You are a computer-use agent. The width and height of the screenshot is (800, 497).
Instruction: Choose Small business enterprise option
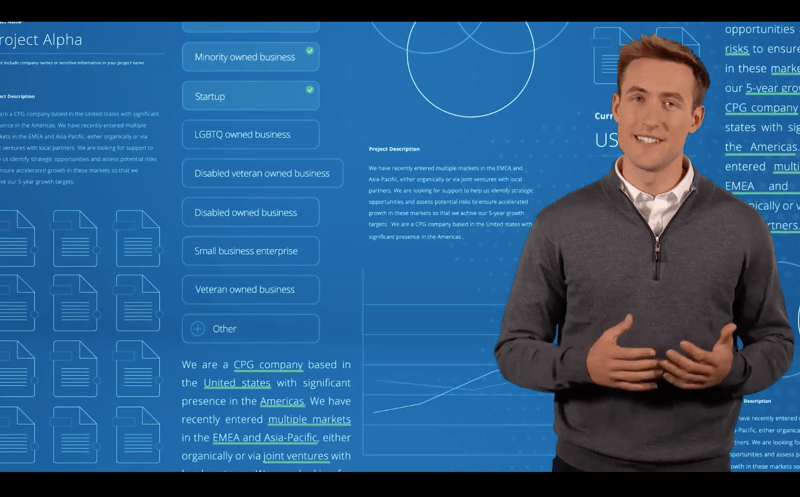tap(251, 251)
